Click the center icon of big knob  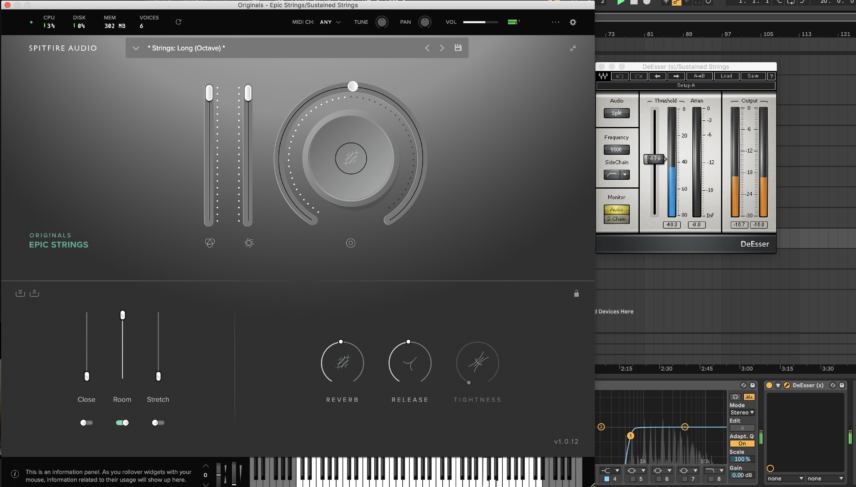[x=350, y=158]
